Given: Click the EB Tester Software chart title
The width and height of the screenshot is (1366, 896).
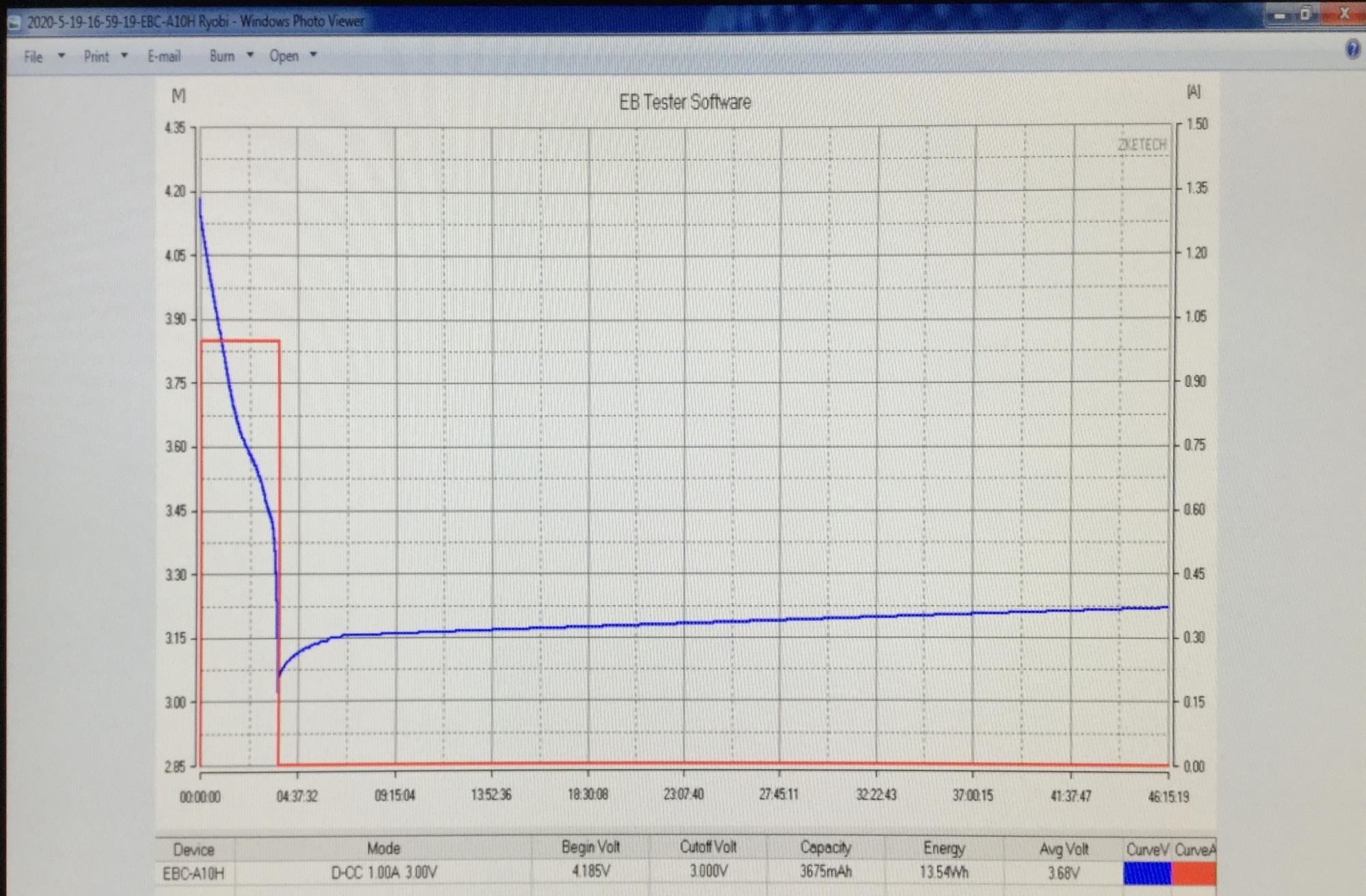Looking at the screenshot, I should click(684, 102).
